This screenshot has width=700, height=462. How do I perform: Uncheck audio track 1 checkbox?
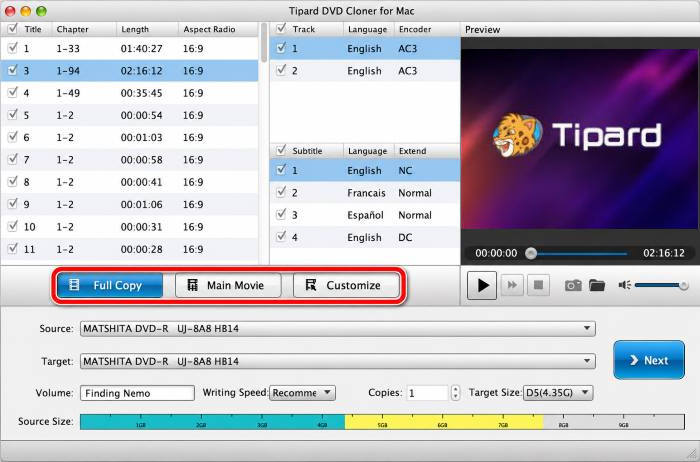(281, 48)
